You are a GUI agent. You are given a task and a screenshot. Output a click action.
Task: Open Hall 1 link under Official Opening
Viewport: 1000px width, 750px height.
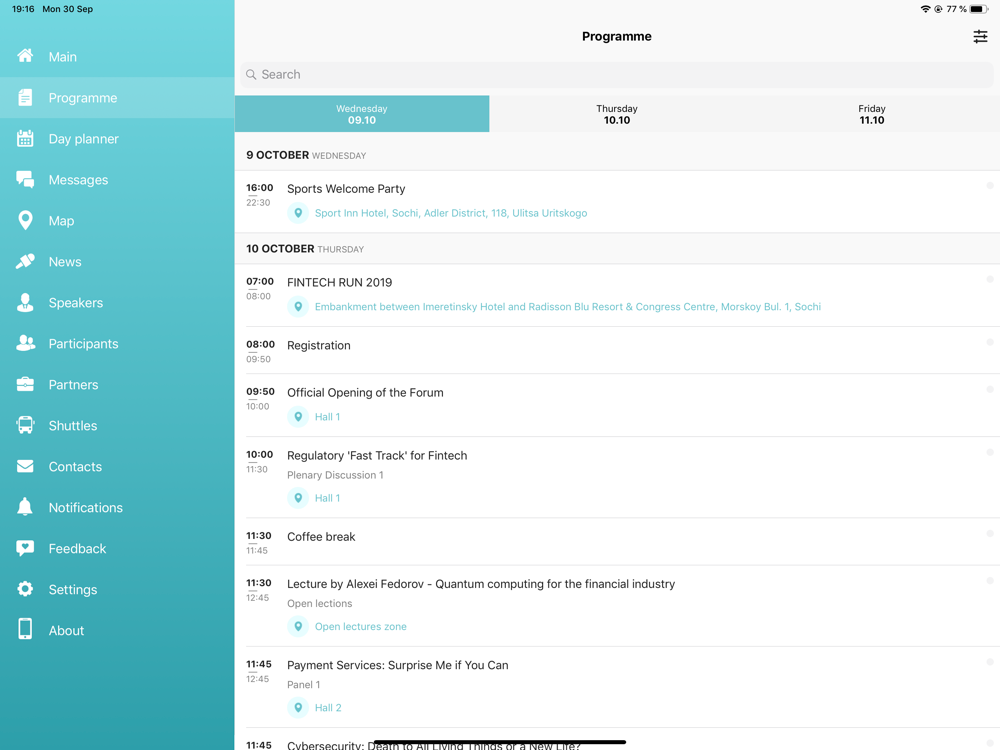click(327, 417)
